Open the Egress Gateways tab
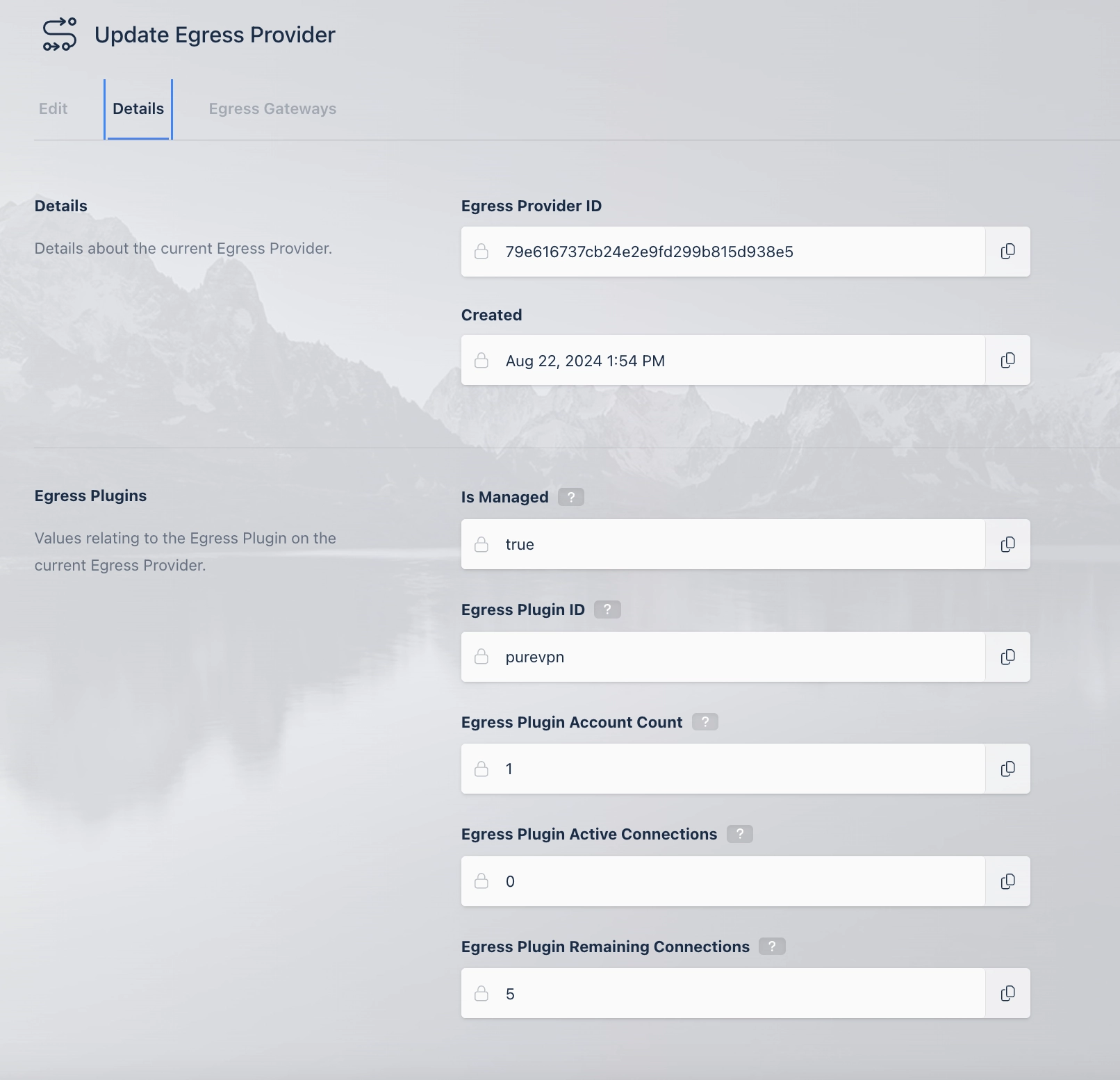This screenshot has height=1080, width=1120. (272, 108)
